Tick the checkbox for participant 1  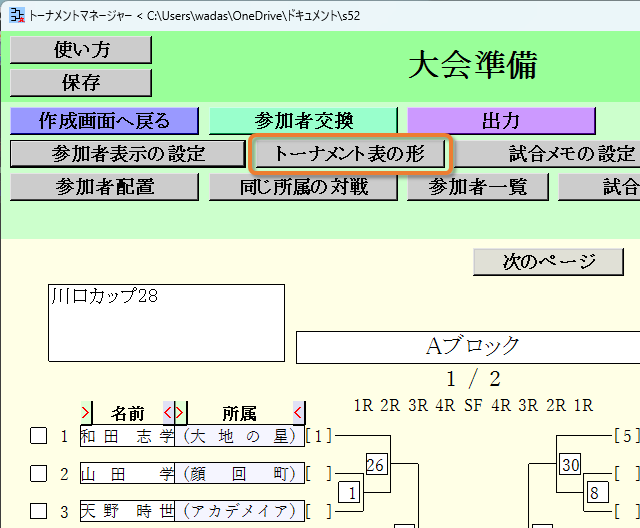point(38,436)
